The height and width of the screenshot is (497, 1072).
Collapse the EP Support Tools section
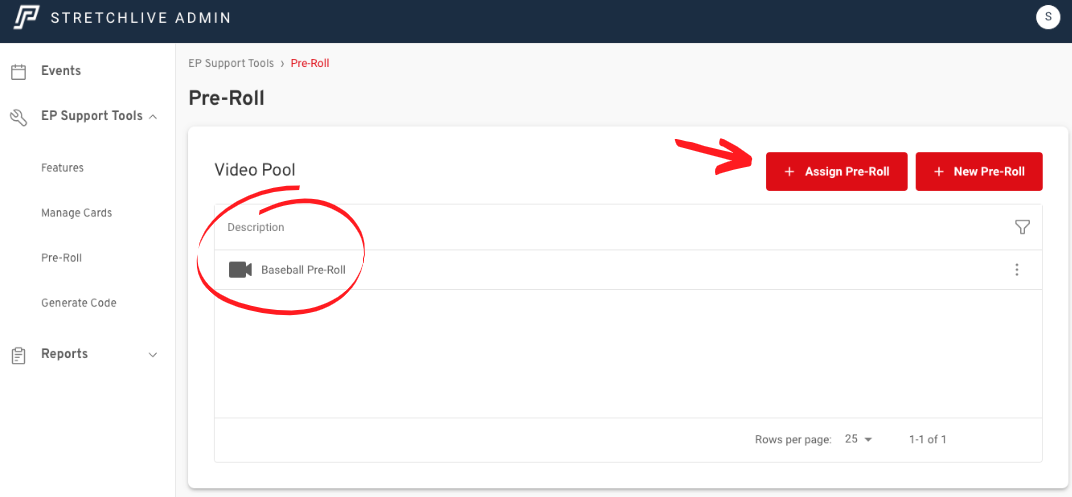(153, 117)
